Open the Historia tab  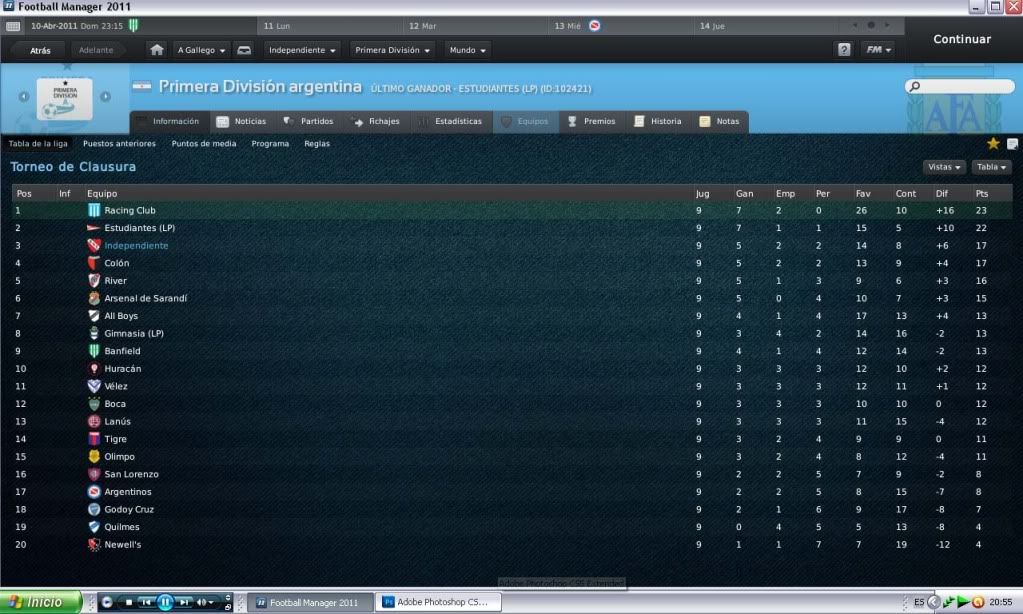pyautogui.click(x=658, y=121)
